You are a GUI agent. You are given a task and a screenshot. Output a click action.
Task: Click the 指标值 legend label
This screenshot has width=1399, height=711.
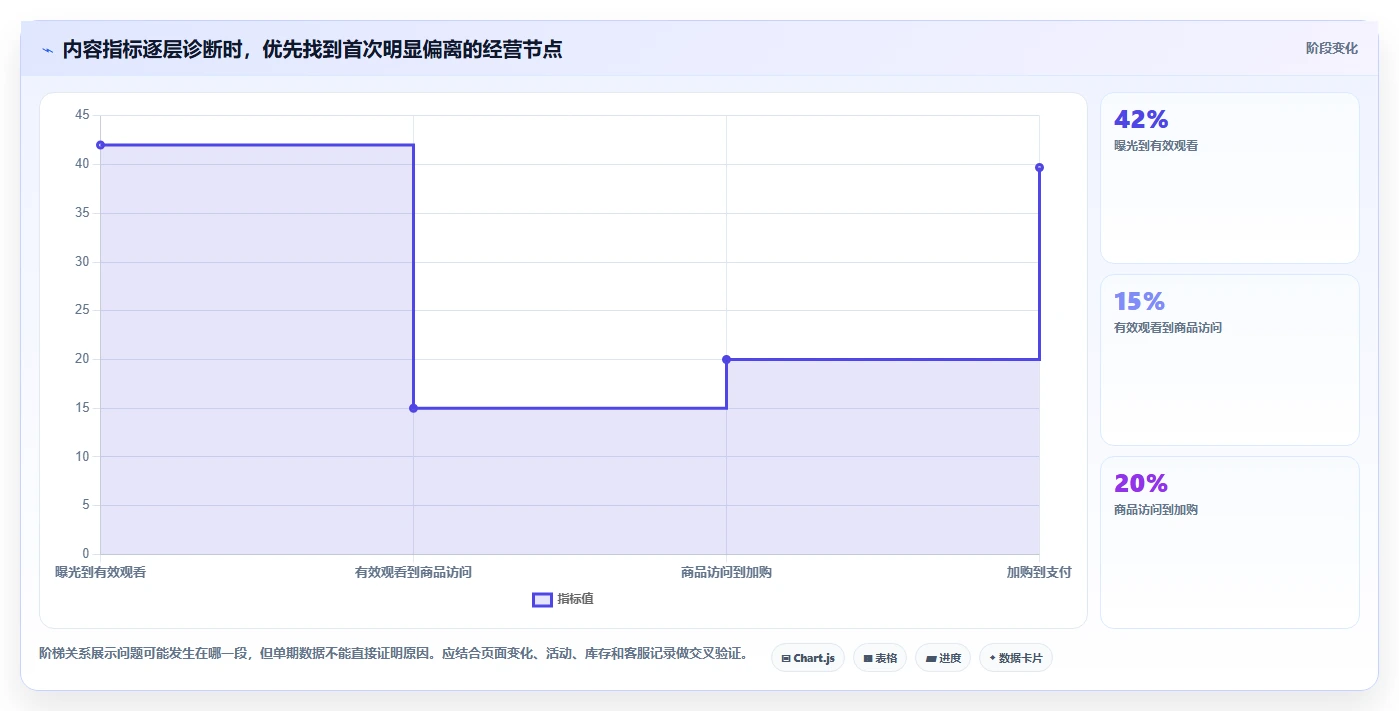(x=575, y=599)
